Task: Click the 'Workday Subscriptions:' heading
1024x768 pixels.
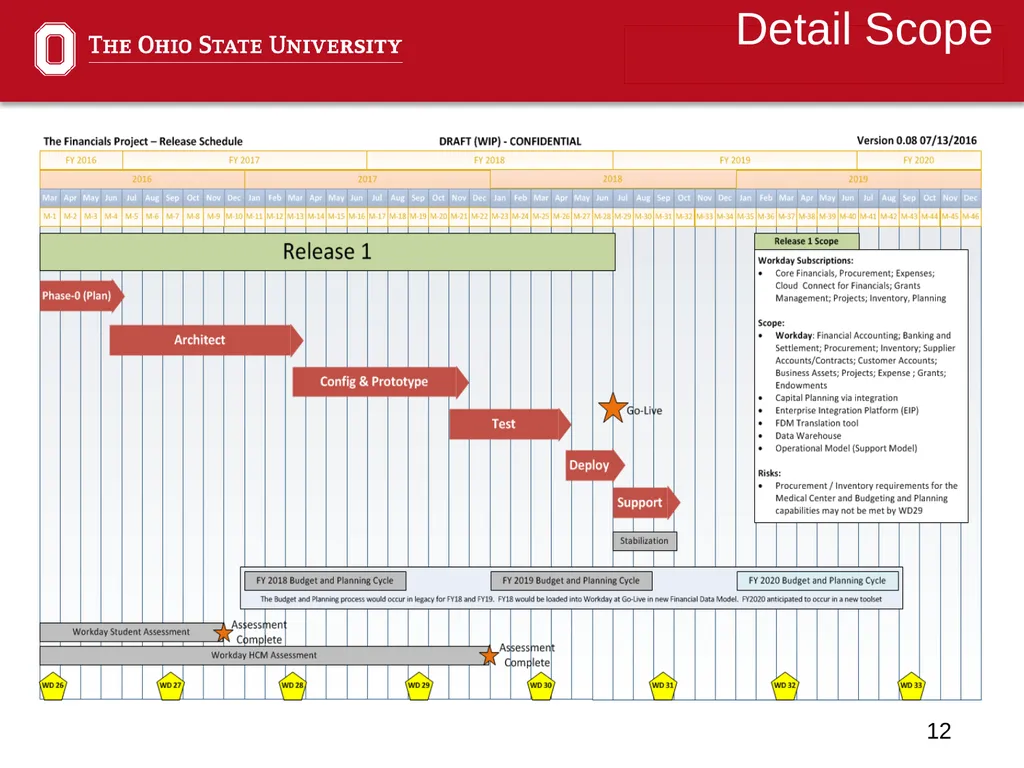Action: point(805,261)
